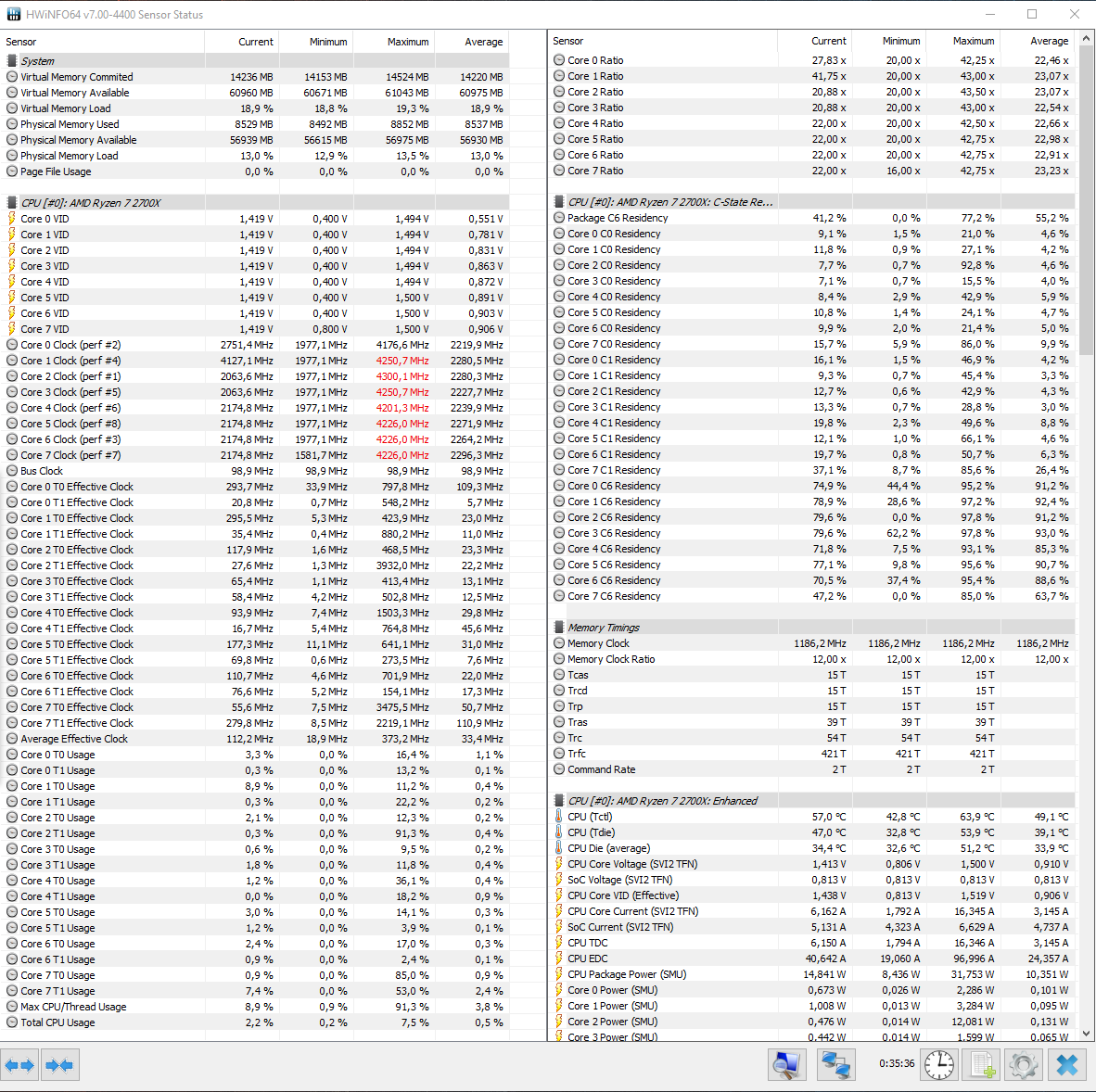Screen dimensions: 1096x1092
Task: Start logging with the document plus icon
Action: pyautogui.click(x=982, y=1065)
